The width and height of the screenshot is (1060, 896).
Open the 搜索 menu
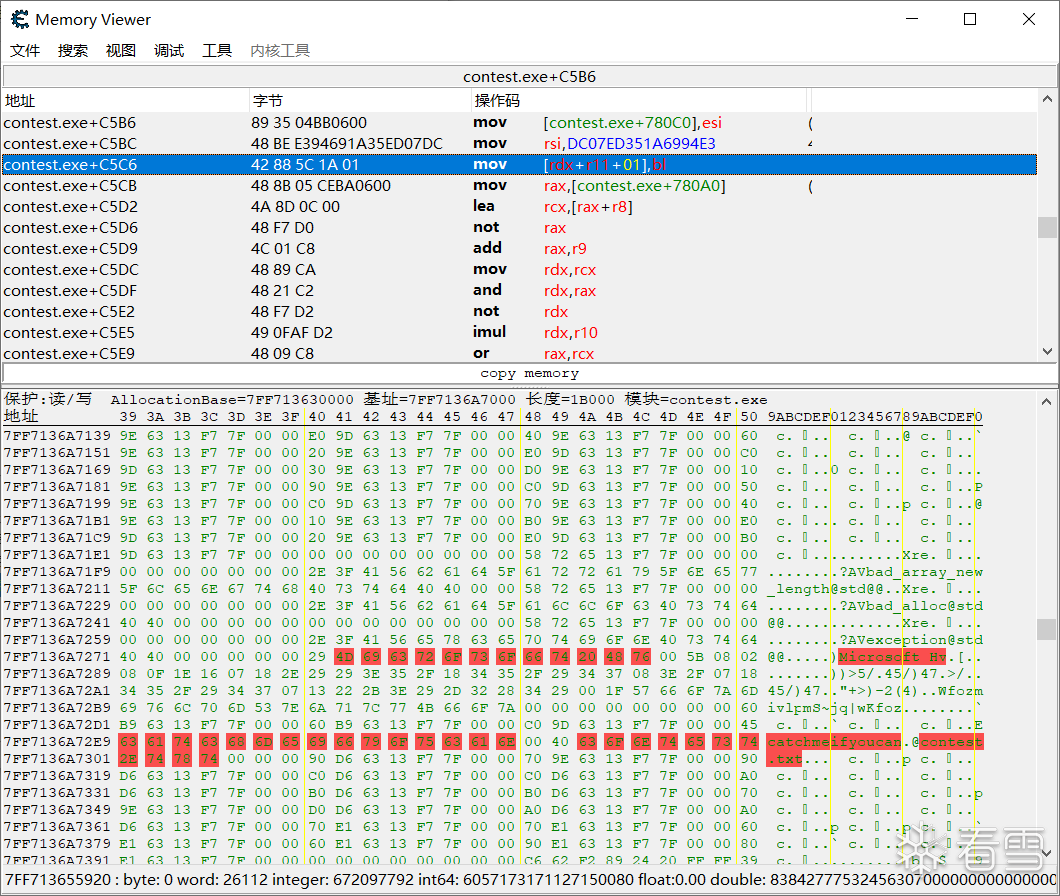pyautogui.click(x=72, y=51)
